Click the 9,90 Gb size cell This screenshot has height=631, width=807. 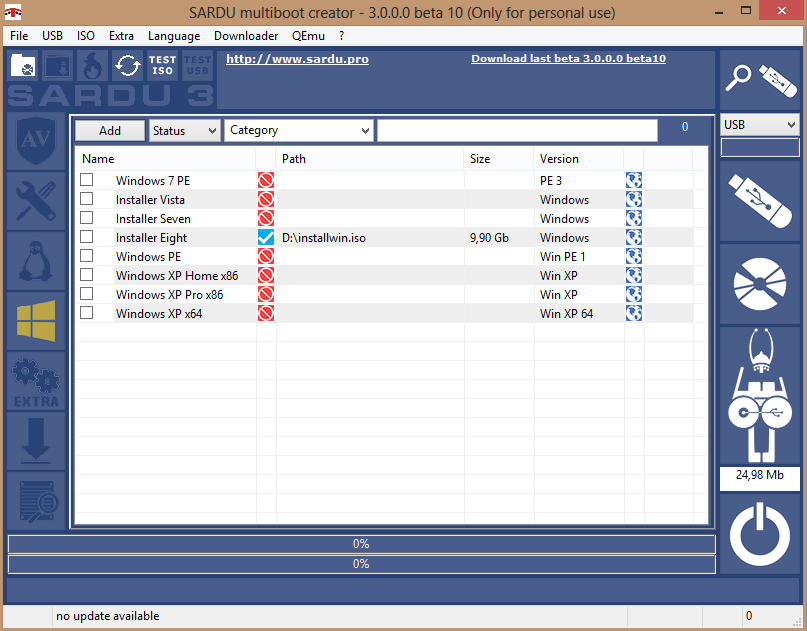pyautogui.click(x=499, y=238)
